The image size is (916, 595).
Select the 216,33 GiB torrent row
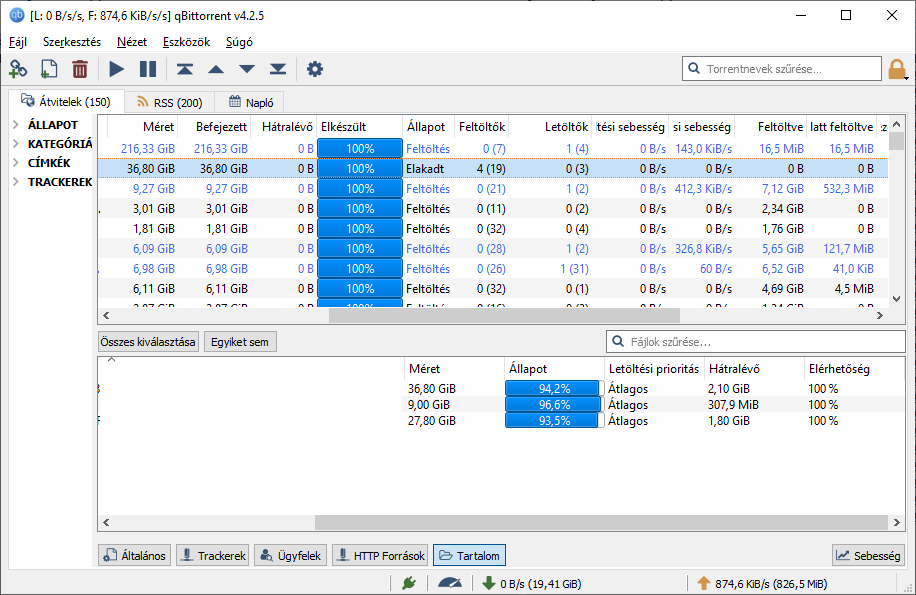point(492,148)
